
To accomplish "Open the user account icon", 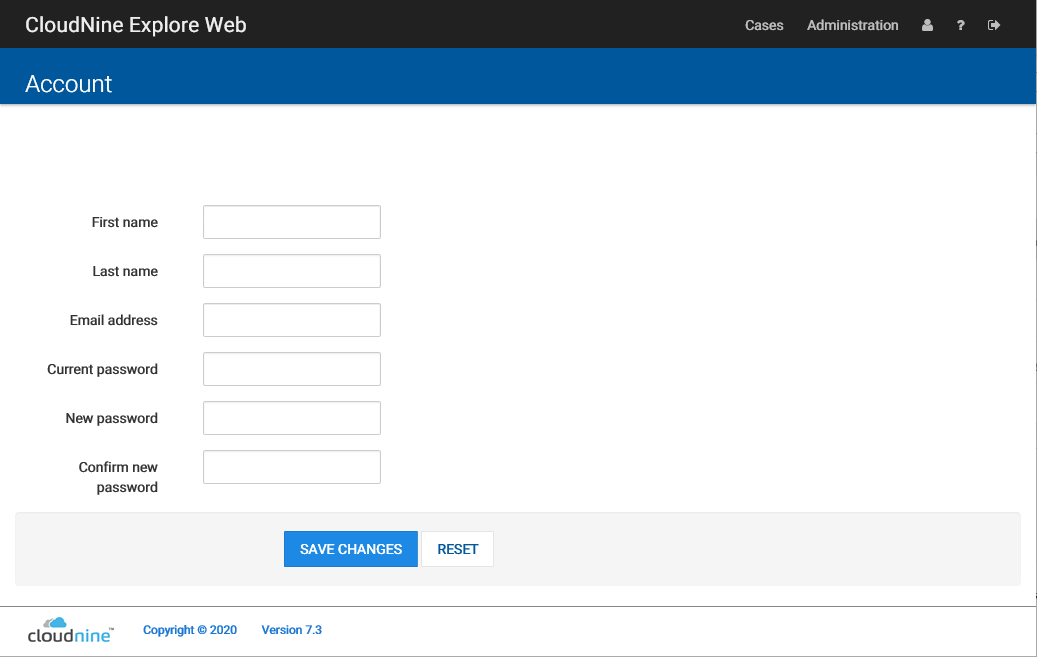I will pos(927,25).
